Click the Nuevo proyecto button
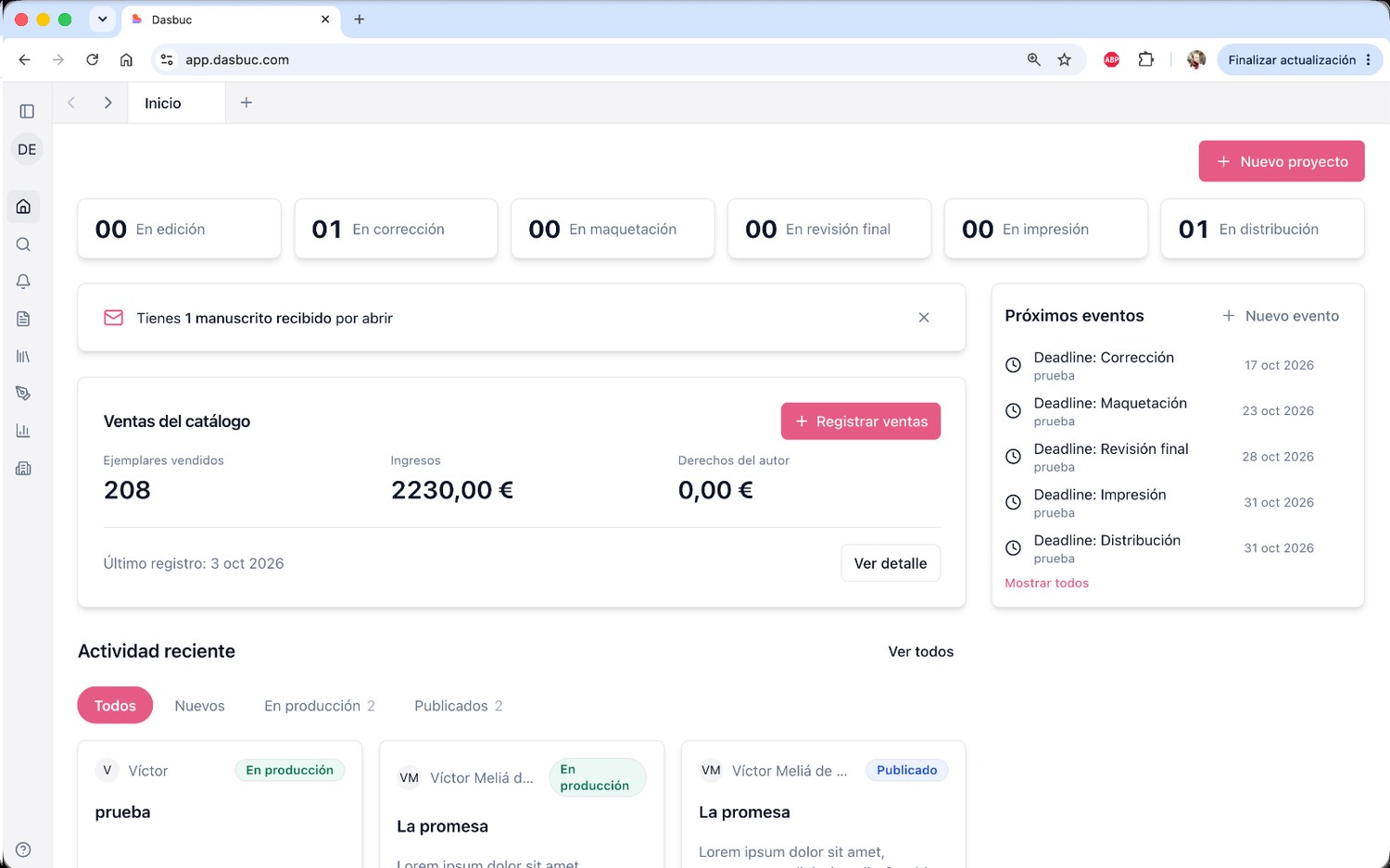 1282,161
